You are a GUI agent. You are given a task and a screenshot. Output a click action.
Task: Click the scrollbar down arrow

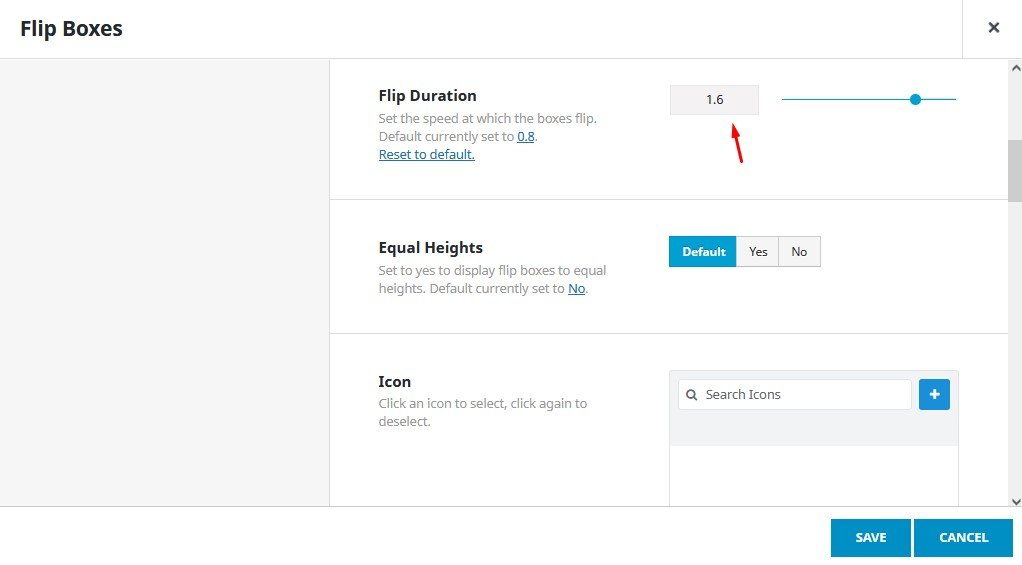(1015, 501)
